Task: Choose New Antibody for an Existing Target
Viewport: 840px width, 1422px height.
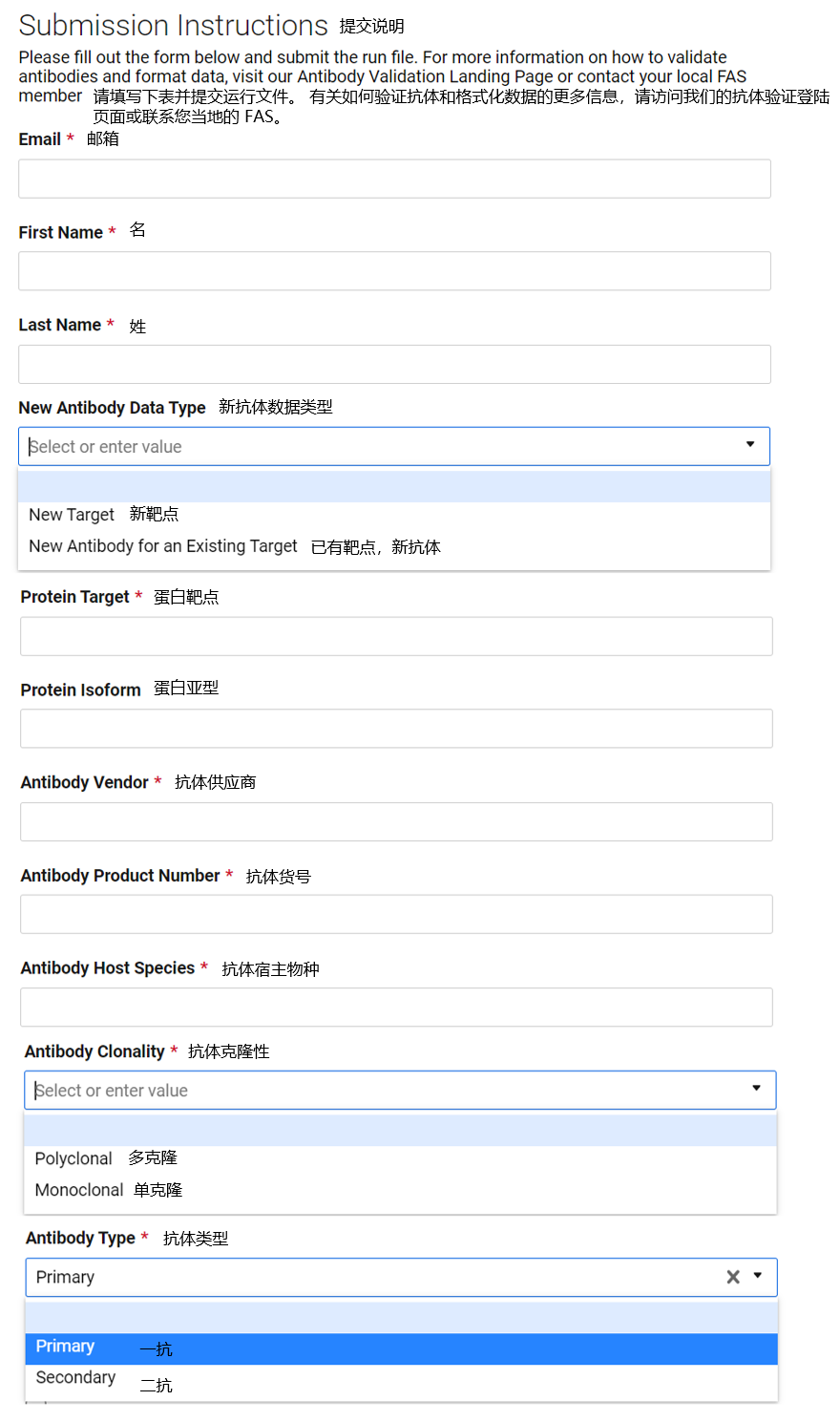Action: coord(394,546)
